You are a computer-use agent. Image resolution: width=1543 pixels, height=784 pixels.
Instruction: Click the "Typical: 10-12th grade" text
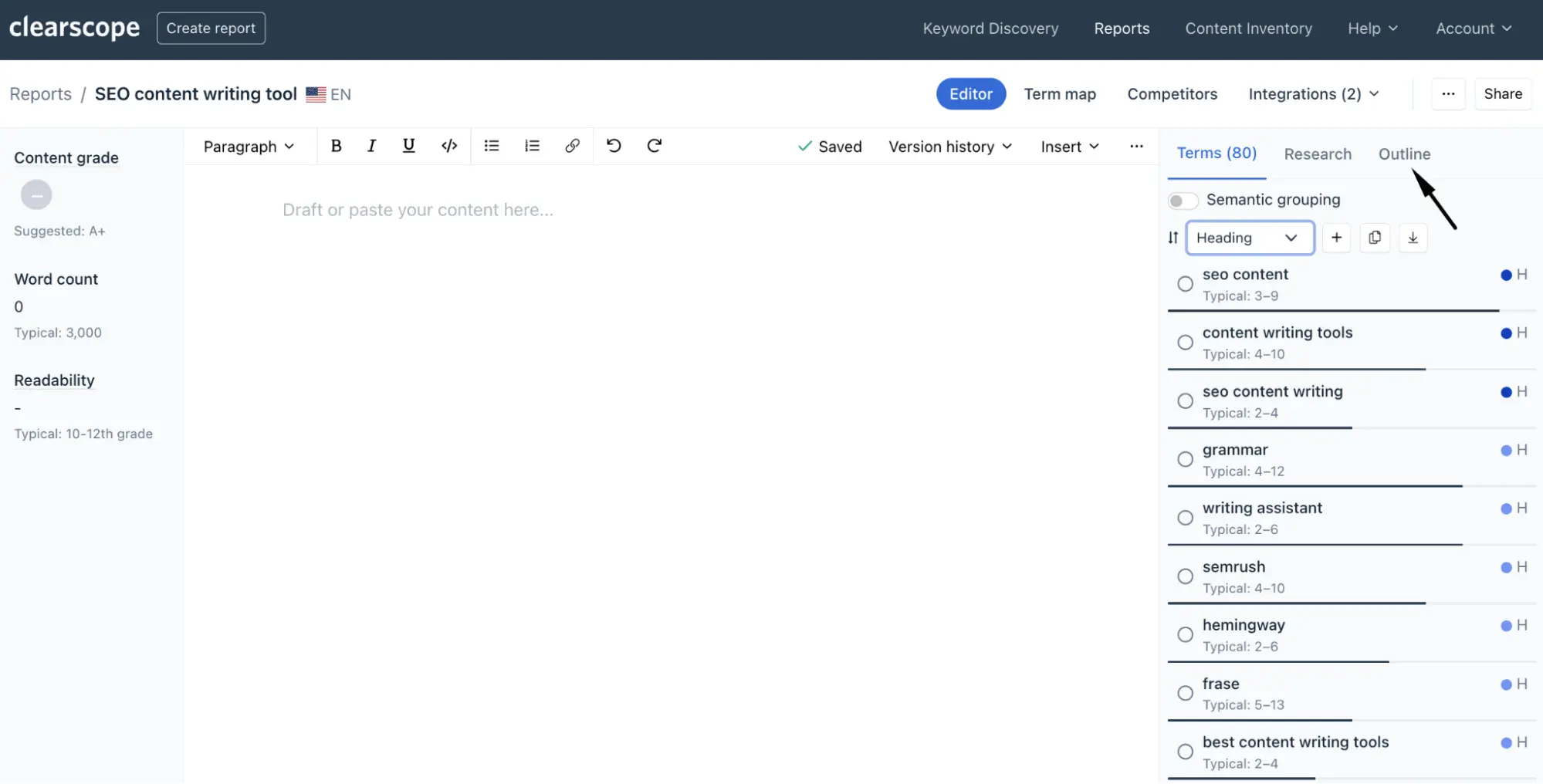[83, 434]
